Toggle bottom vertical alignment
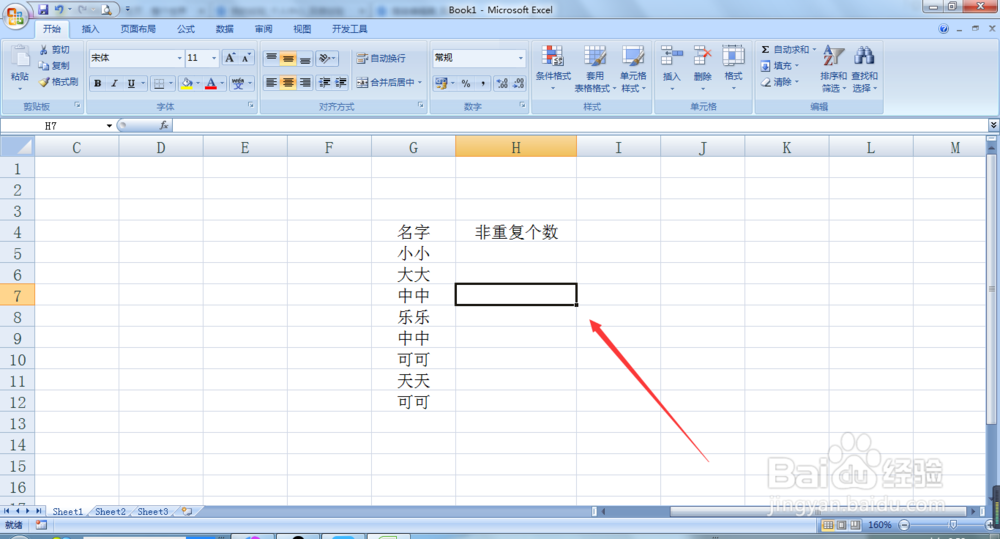 pos(305,58)
